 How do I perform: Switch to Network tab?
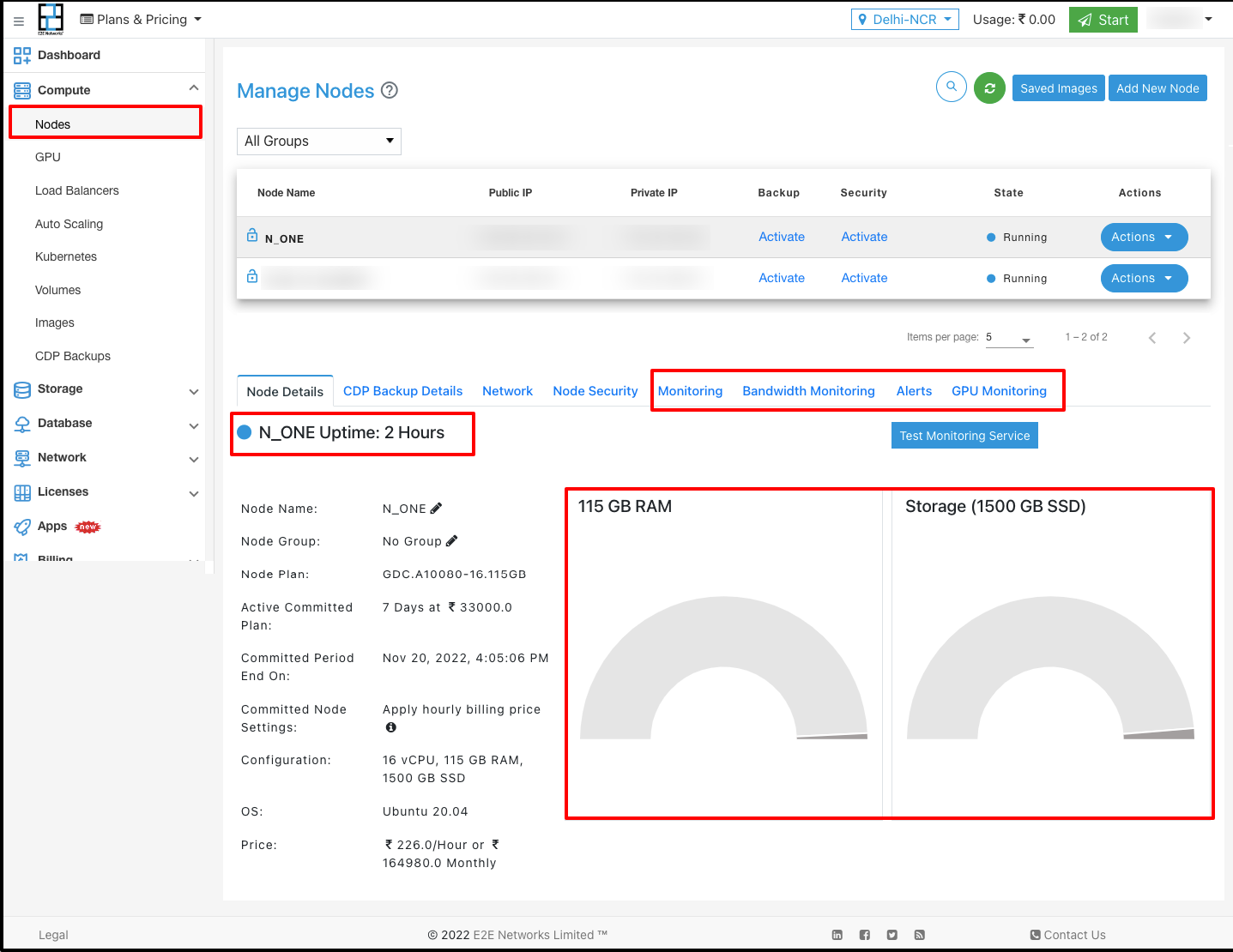[x=507, y=391]
